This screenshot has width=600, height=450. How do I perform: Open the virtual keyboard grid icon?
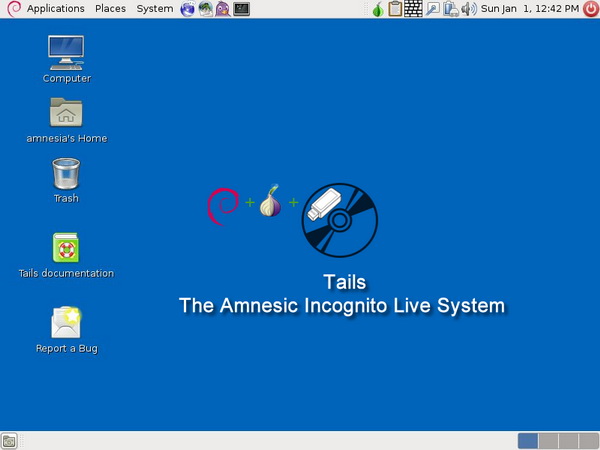(x=413, y=9)
